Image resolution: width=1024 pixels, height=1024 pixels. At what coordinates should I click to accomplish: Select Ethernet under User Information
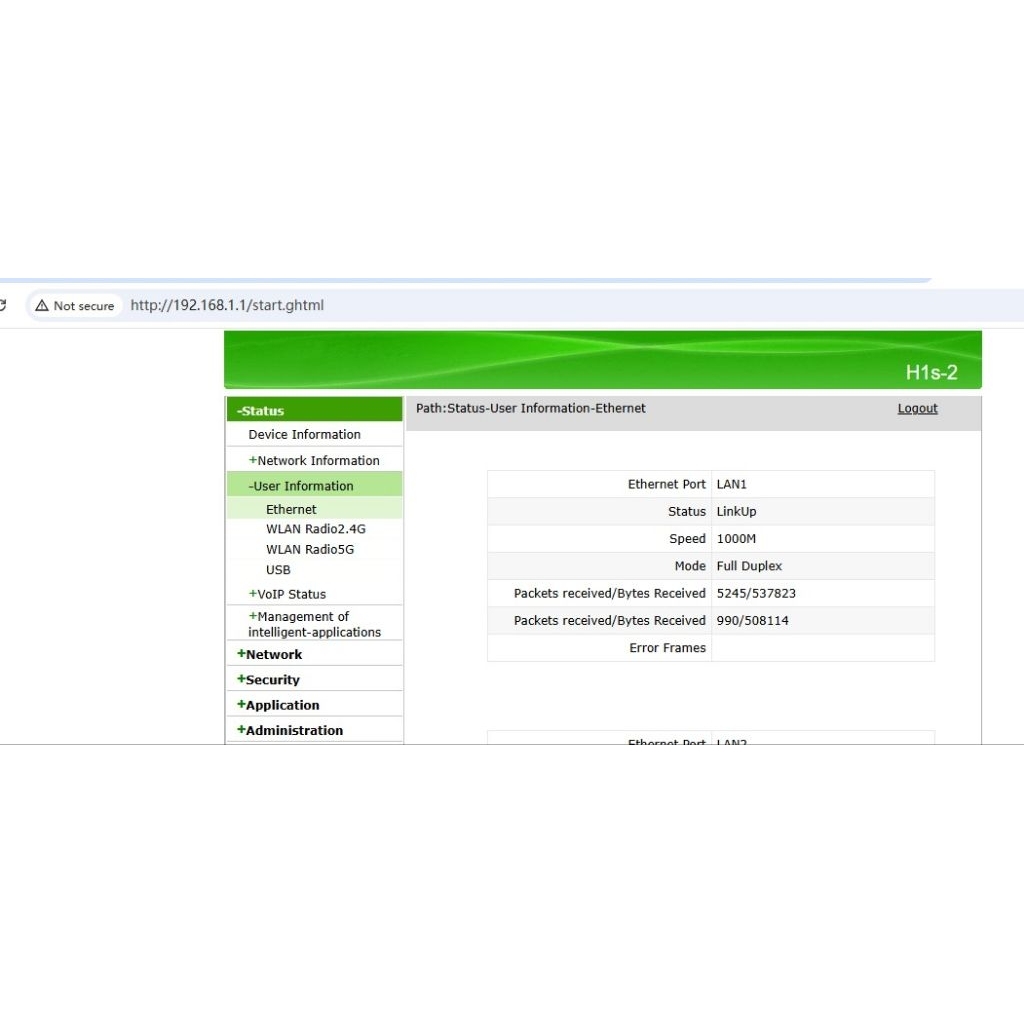[x=291, y=510]
